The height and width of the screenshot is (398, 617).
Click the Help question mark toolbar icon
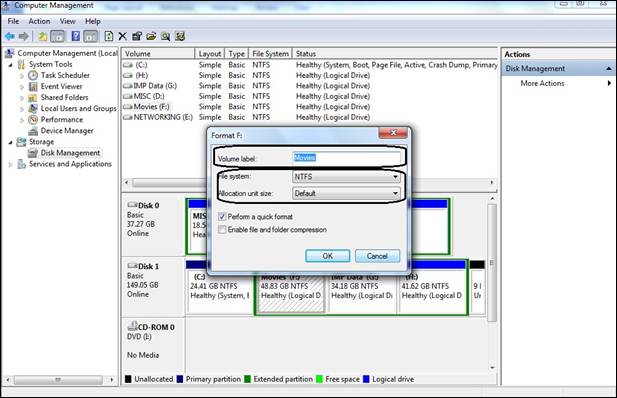(76, 37)
